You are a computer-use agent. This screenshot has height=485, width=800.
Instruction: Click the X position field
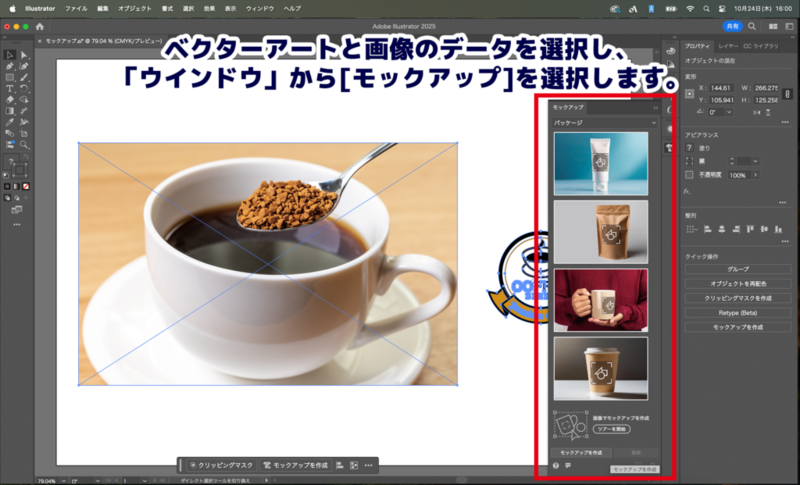(721, 88)
